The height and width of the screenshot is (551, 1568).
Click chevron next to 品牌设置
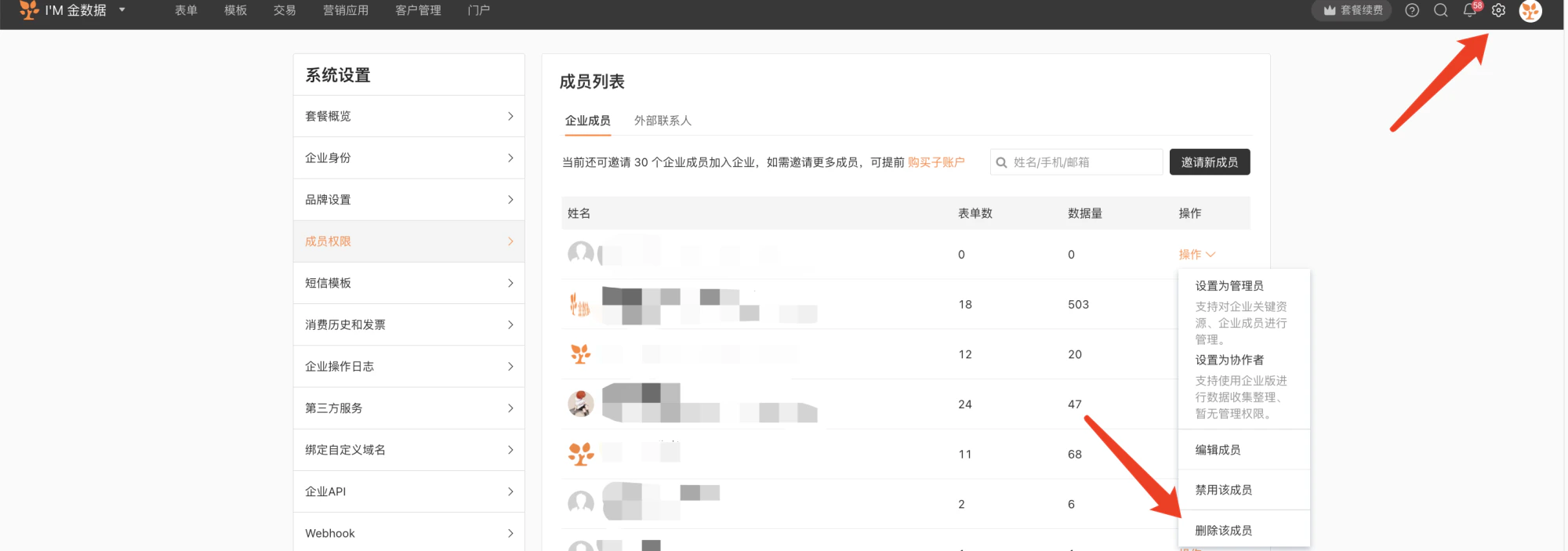pyautogui.click(x=510, y=199)
